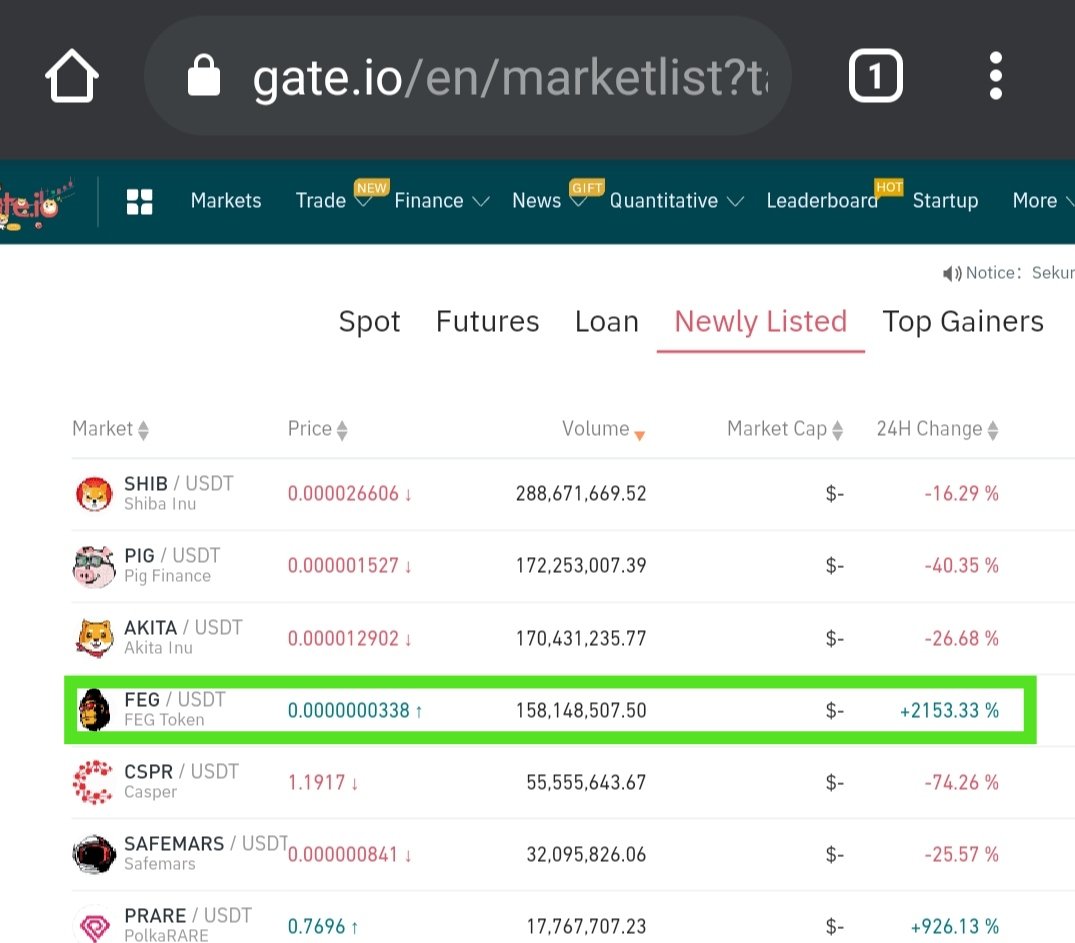Click PIG volume 172,253,007.39
The image size is (1075, 943).
[x=581, y=566]
